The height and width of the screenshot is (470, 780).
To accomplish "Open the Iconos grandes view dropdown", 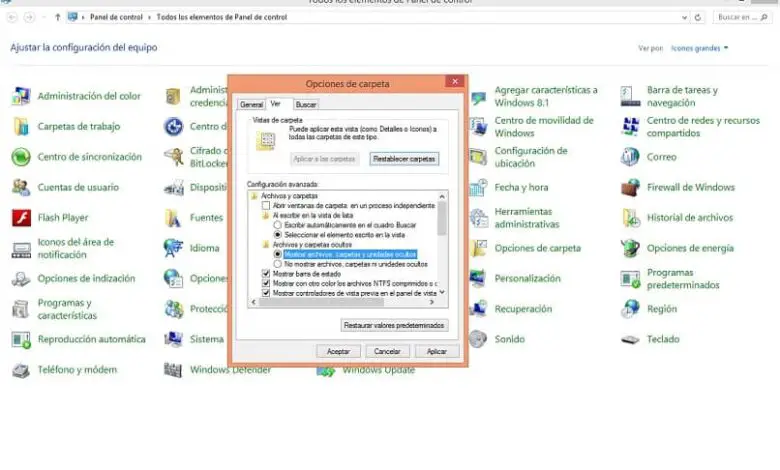I will point(699,48).
